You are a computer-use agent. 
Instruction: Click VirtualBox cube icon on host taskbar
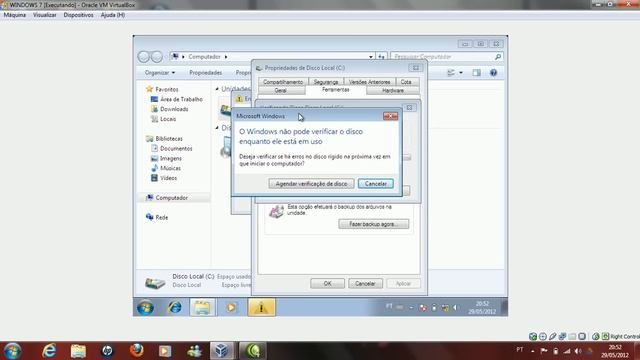click(x=222, y=351)
